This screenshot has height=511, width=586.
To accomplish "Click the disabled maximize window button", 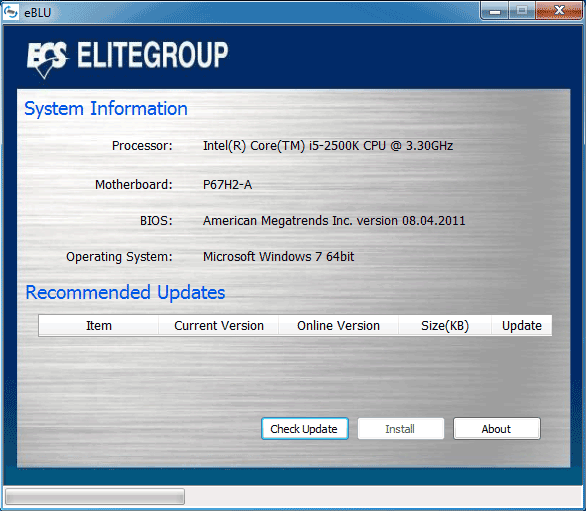I will [522, 11].
